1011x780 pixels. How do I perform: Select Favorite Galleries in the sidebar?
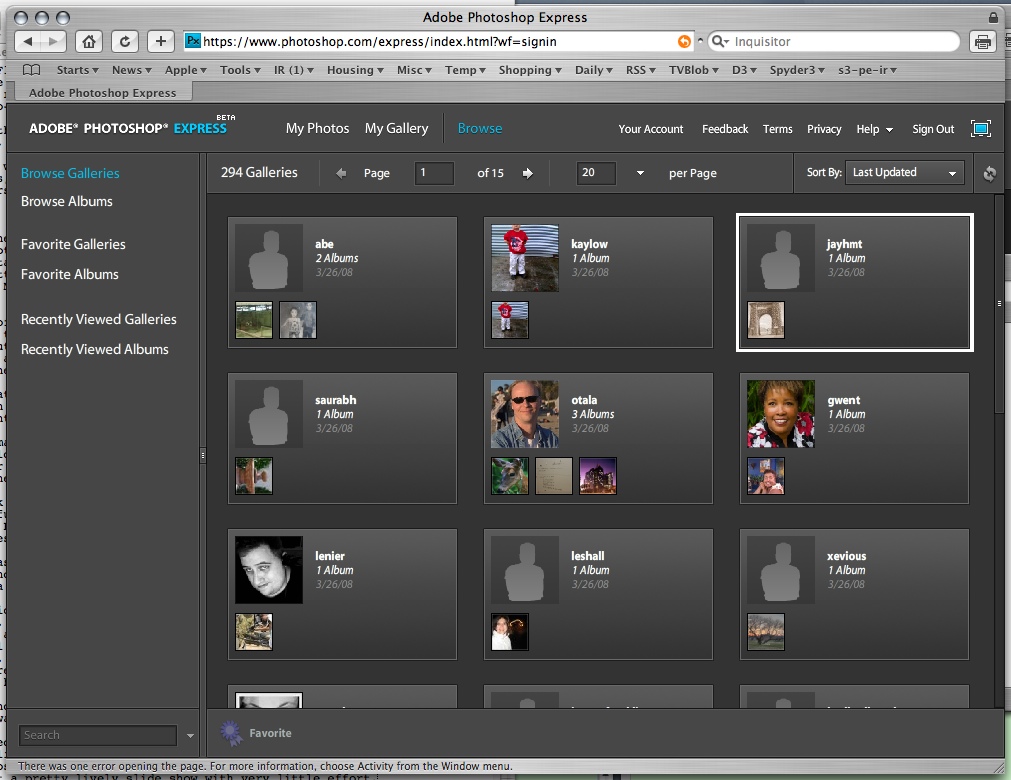coord(73,244)
